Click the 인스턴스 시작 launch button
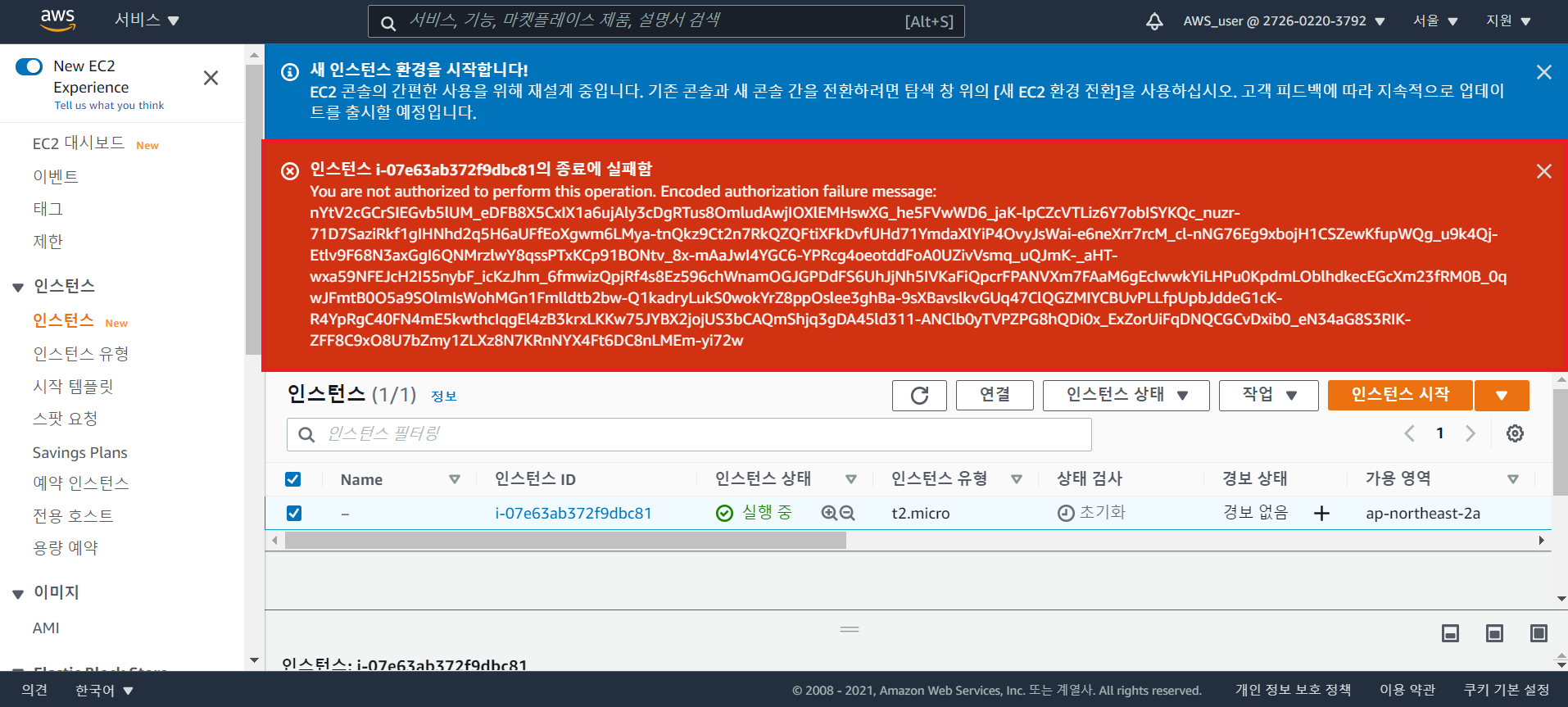Screen dimensions: 1568x707 (x=1400, y=396)
